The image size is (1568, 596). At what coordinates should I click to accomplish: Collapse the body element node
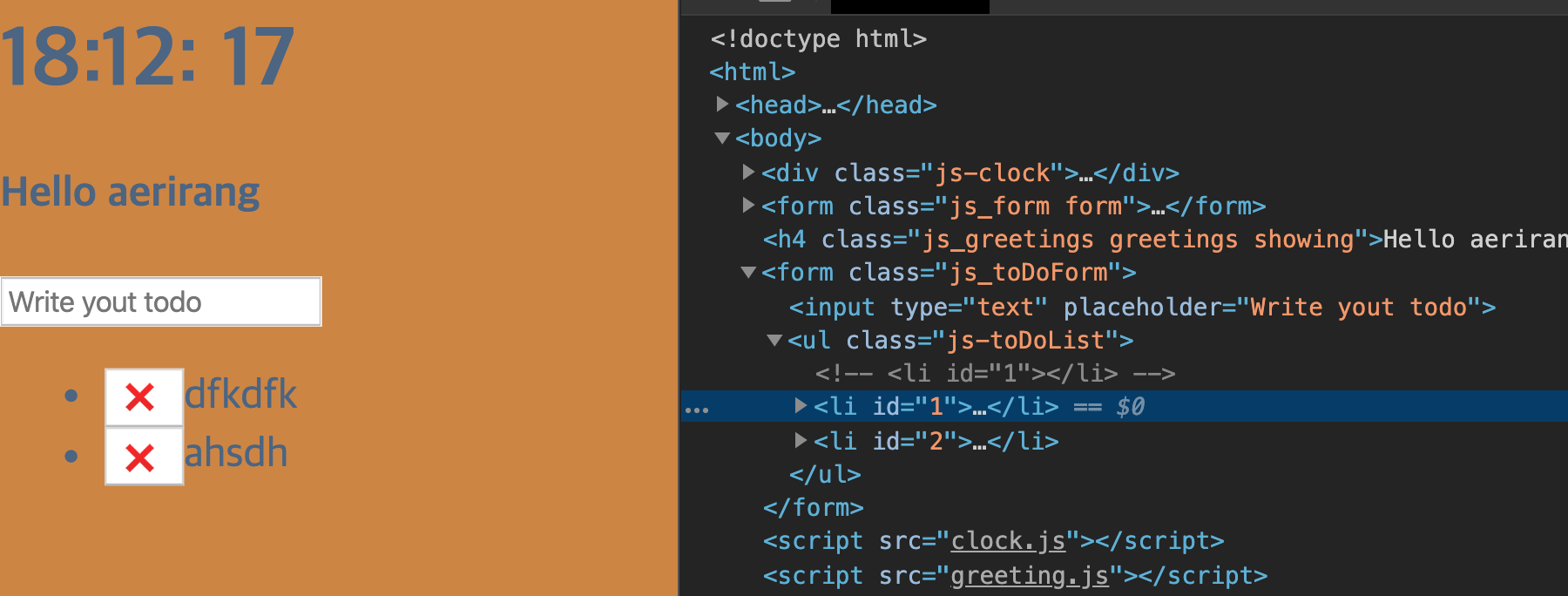pyautogui.click(x=722, y=138)
